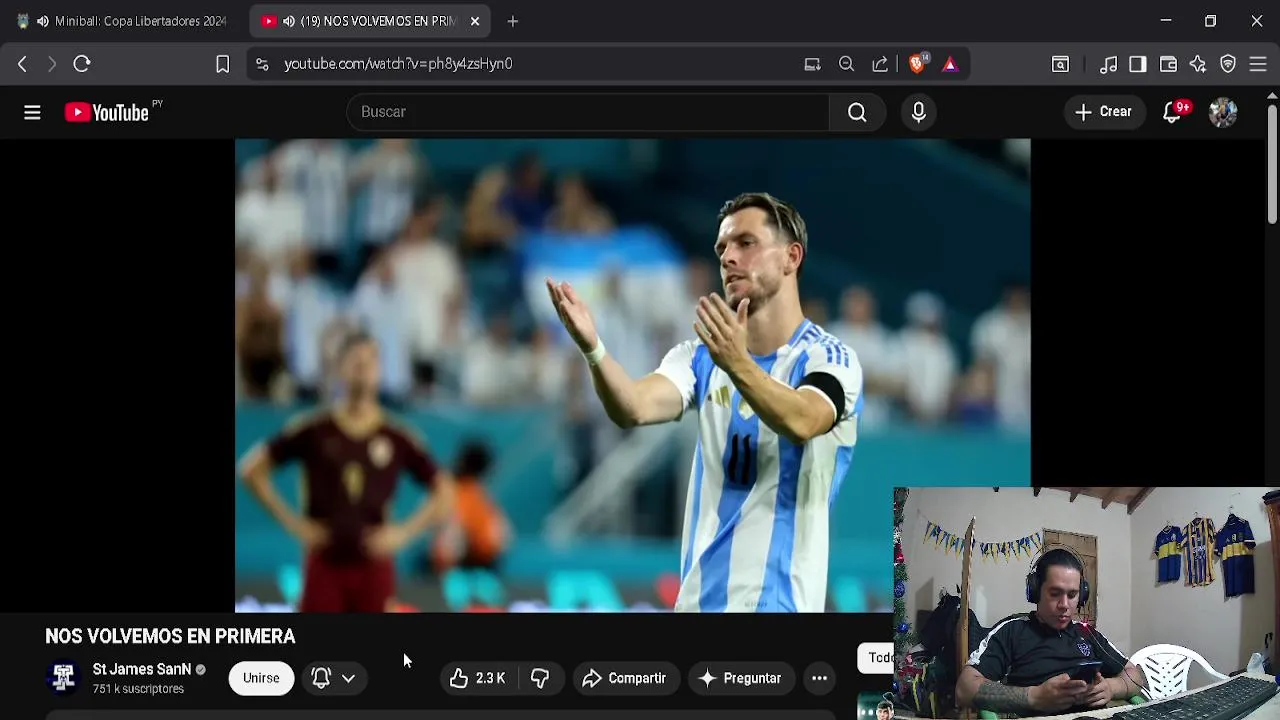Open the zoom level magnifier
The height and width of the screenshot is (720, 1280).
coord(846,64)
